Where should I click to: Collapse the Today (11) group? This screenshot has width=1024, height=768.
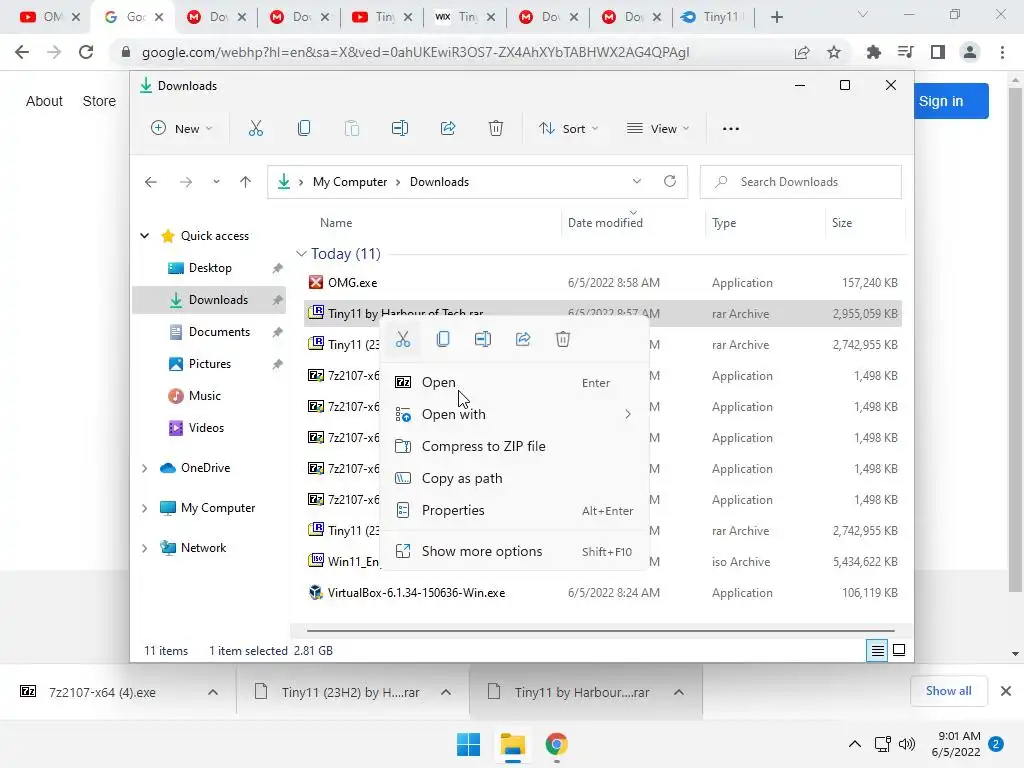[301, 253]
